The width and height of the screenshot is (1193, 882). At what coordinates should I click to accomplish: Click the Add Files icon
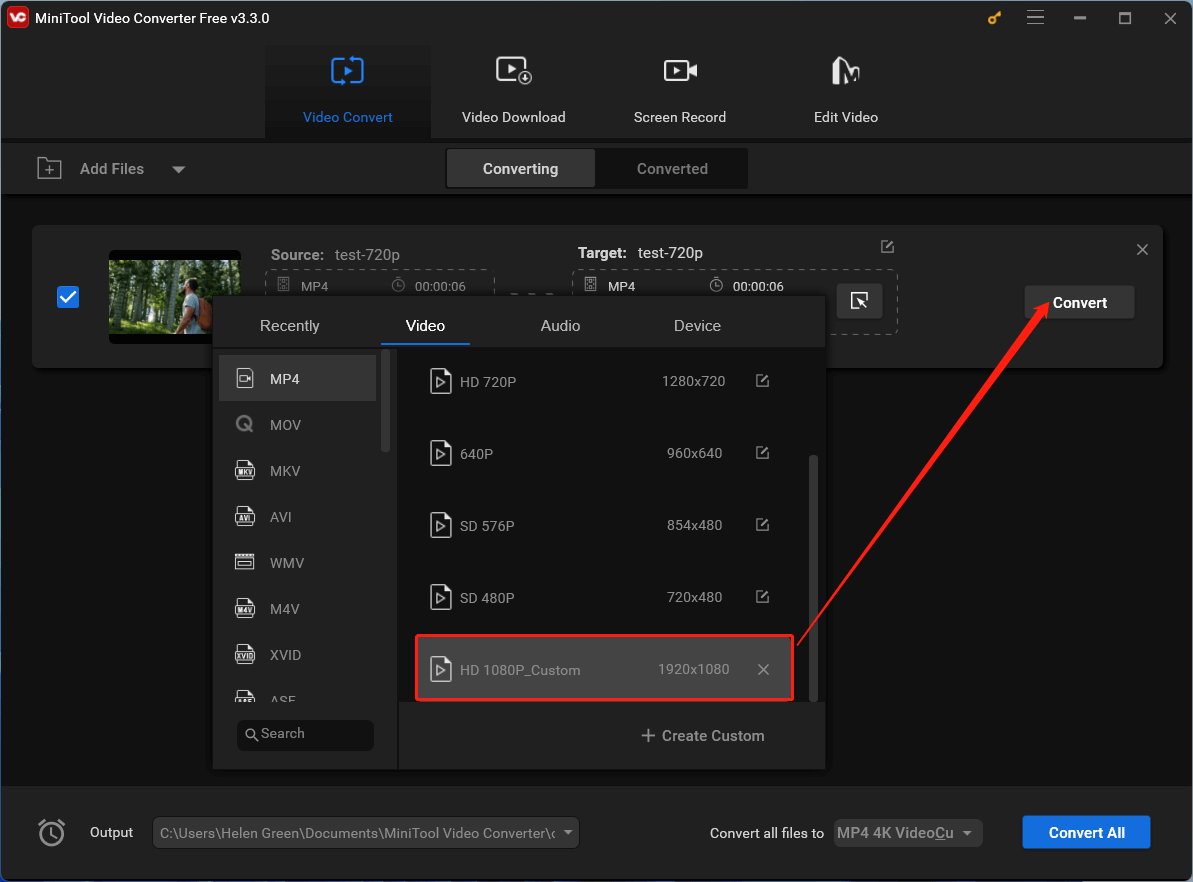[x=49, y=168]
